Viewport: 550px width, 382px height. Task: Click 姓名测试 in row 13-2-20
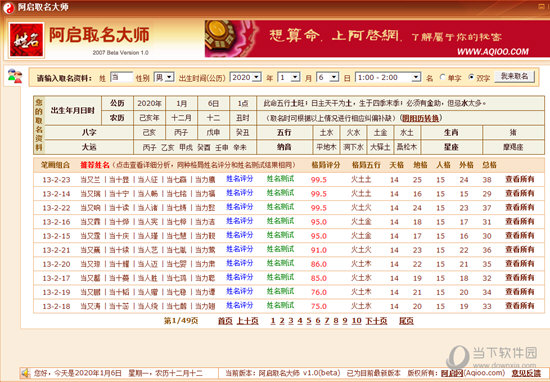280,264
